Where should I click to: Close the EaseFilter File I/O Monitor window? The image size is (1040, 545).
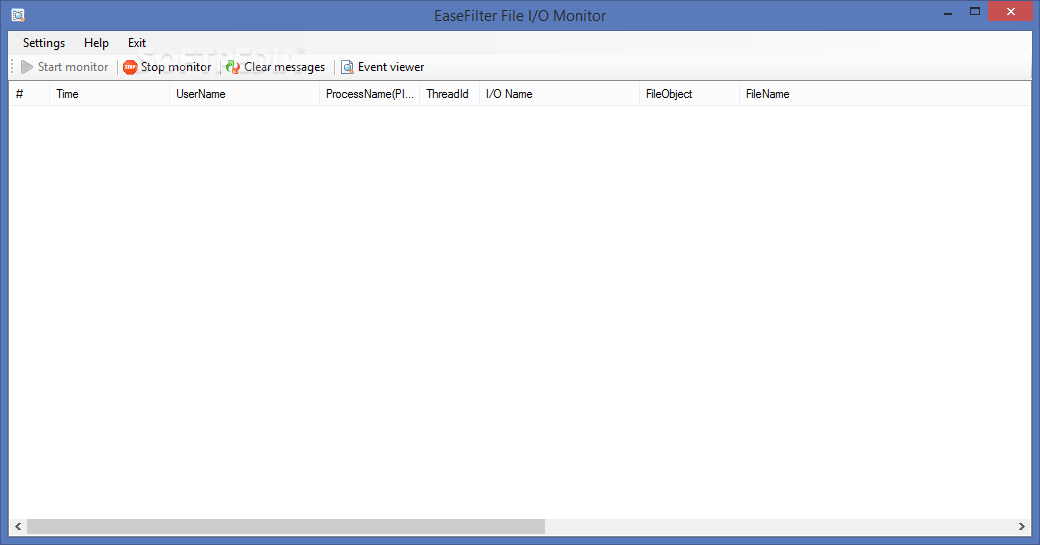pyautogui.click(x=1011, y=12)
